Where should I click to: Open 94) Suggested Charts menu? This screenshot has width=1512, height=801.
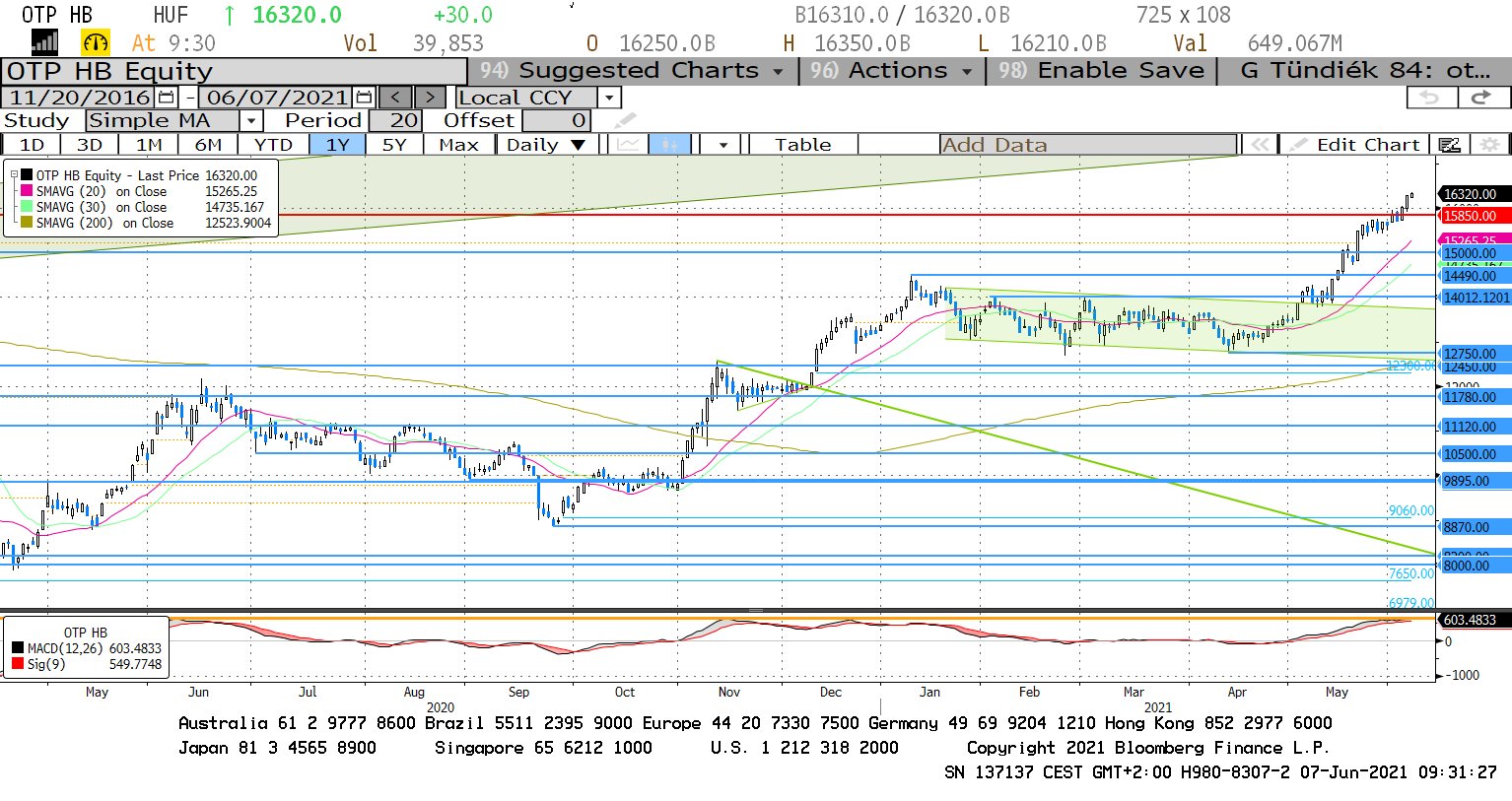[631, 71]
